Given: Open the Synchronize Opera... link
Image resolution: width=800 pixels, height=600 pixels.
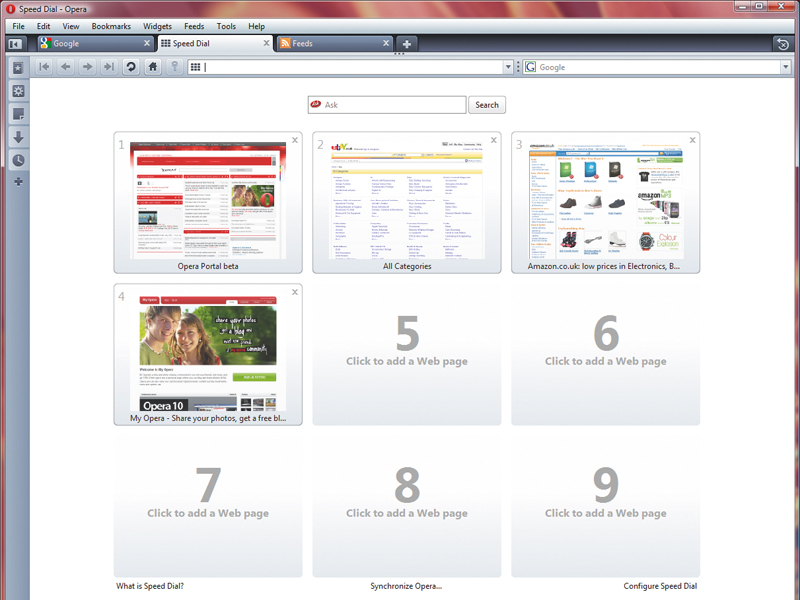Looking at the screenshot, I should (406, 586).
